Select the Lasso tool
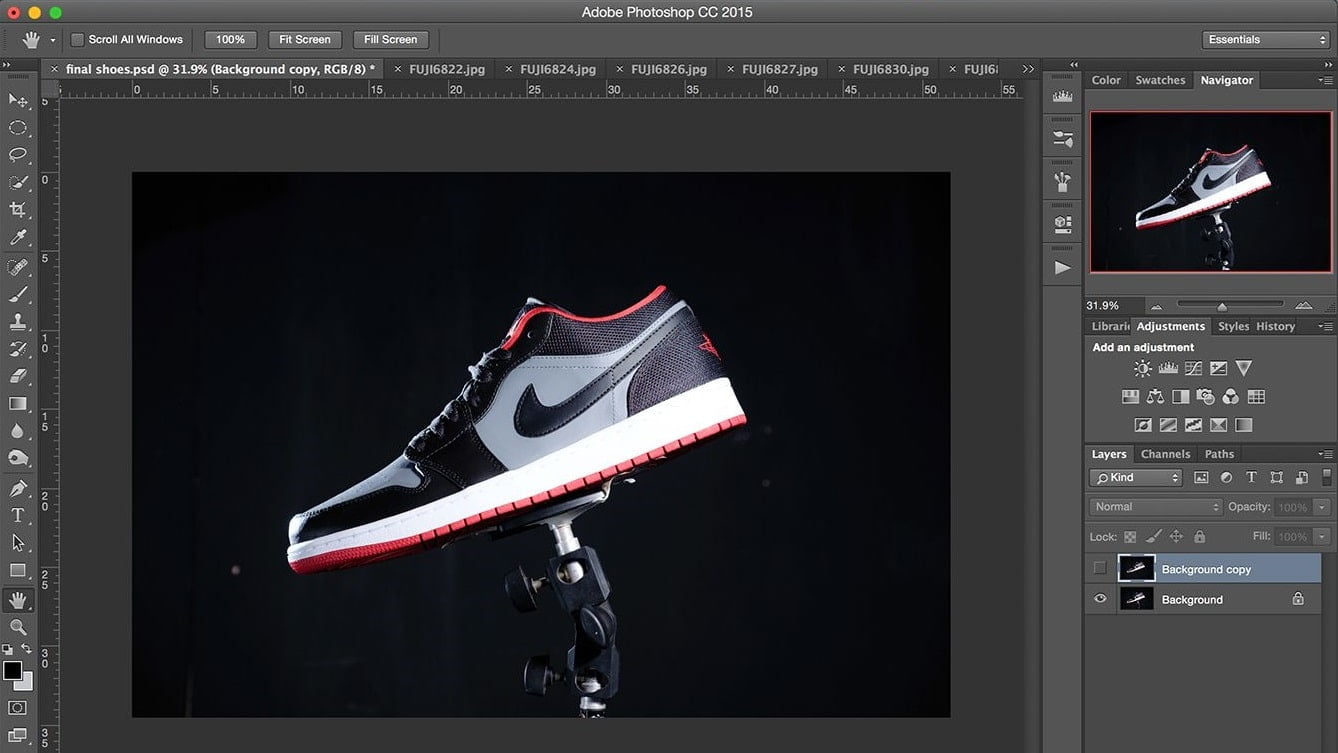This screenshot has height=753, width=1338. click(x=18, y=155)
